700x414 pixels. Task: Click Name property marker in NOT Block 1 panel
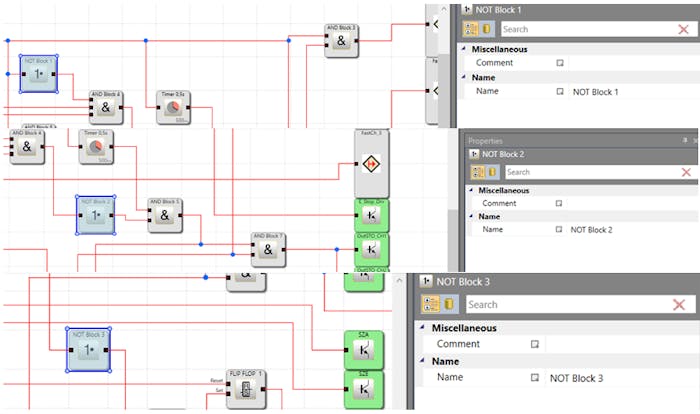point(560,91)
